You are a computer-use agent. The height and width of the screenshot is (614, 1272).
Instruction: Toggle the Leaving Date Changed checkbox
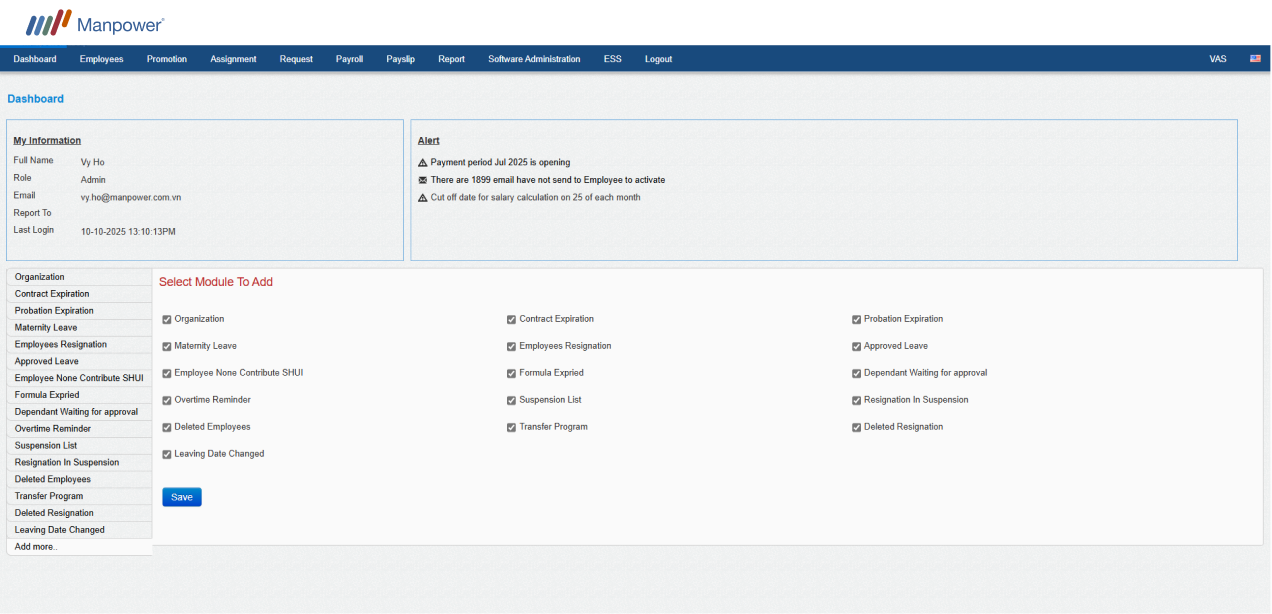(x=167, y=455)
